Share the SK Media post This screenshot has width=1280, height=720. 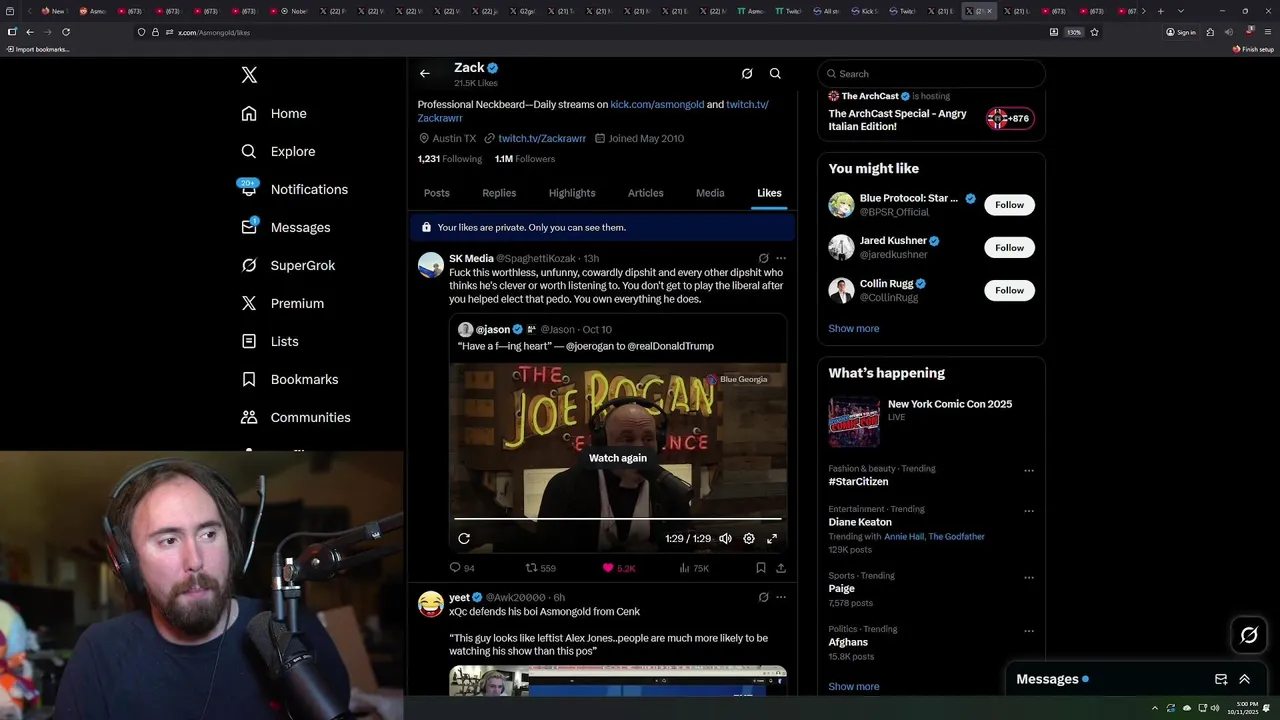pos(781,568)
